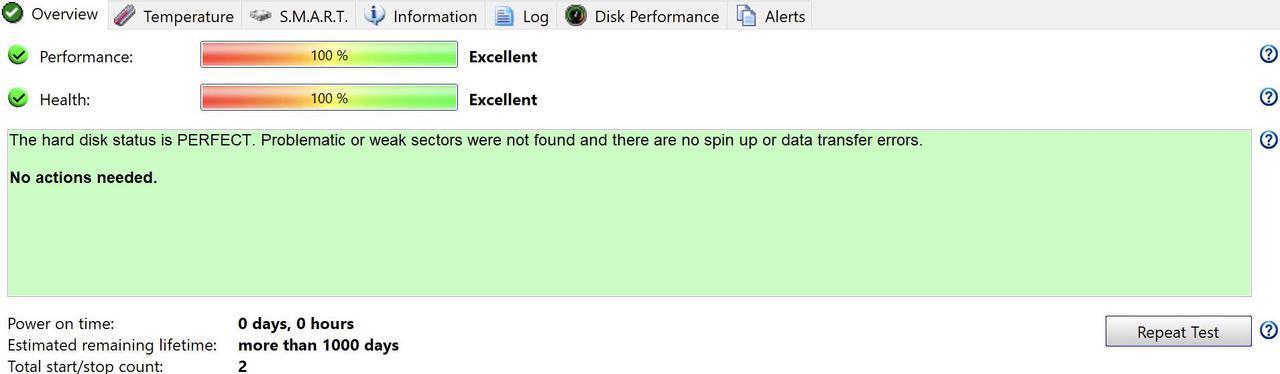Open help for the Performance row
Screen dimensions: 1280x374
pos(1269,54)
